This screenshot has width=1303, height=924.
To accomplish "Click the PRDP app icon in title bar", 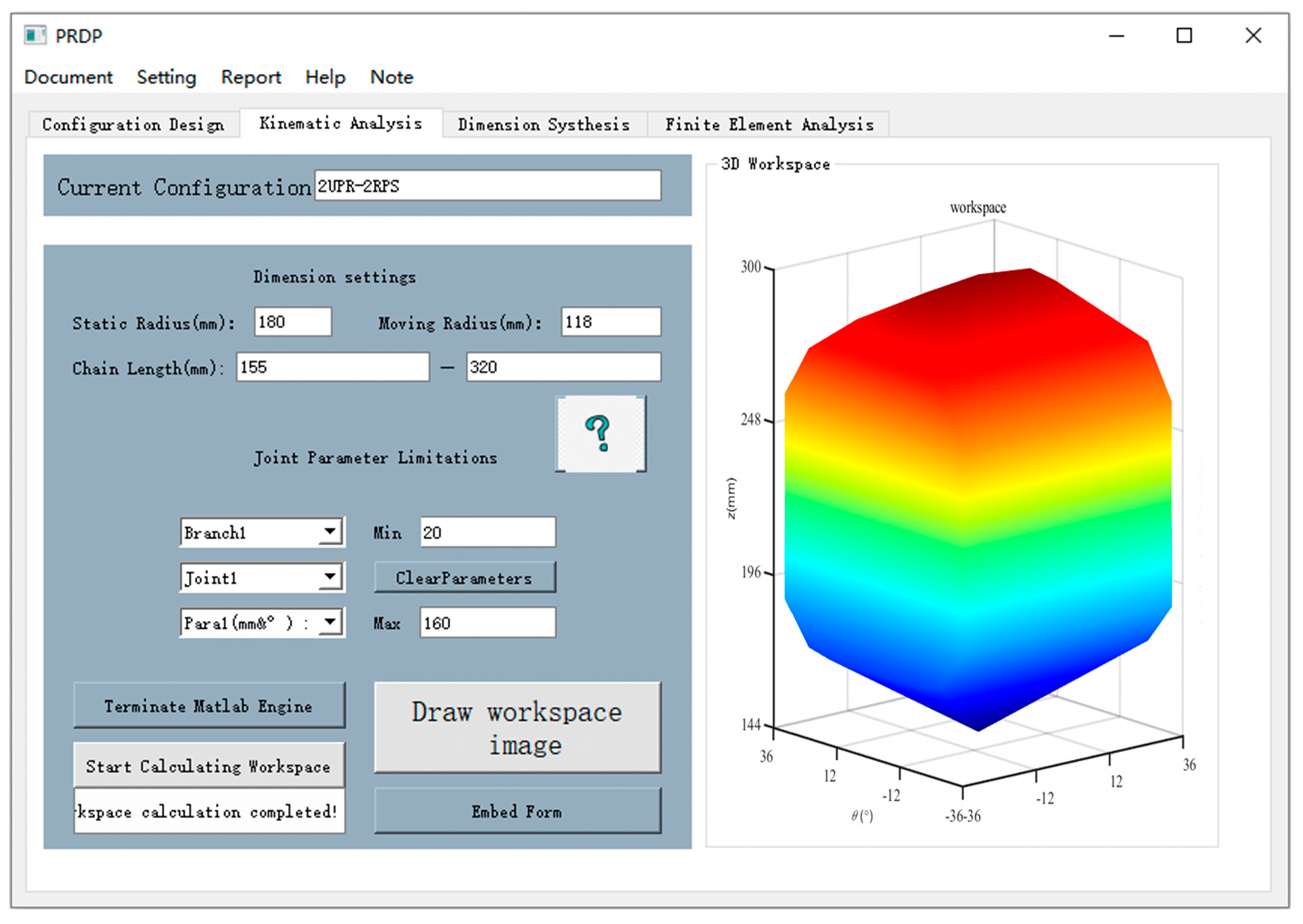I will click(x=35, y=35).
